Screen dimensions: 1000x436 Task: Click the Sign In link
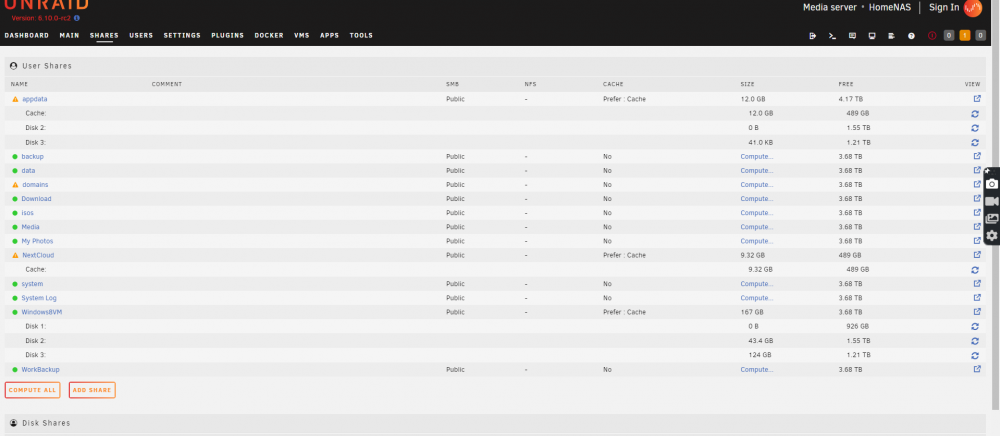pyautogui.click(x=944, y=8)
